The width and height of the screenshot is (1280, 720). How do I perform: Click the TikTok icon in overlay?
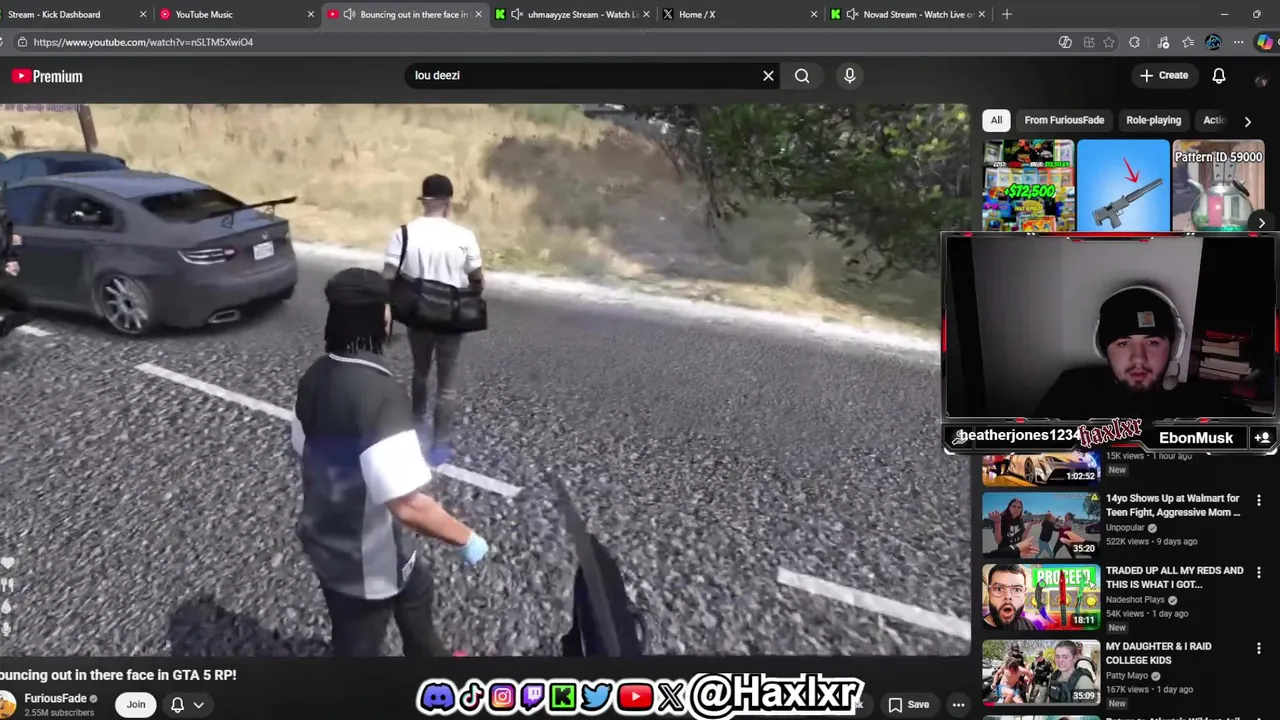click(471, 696)
